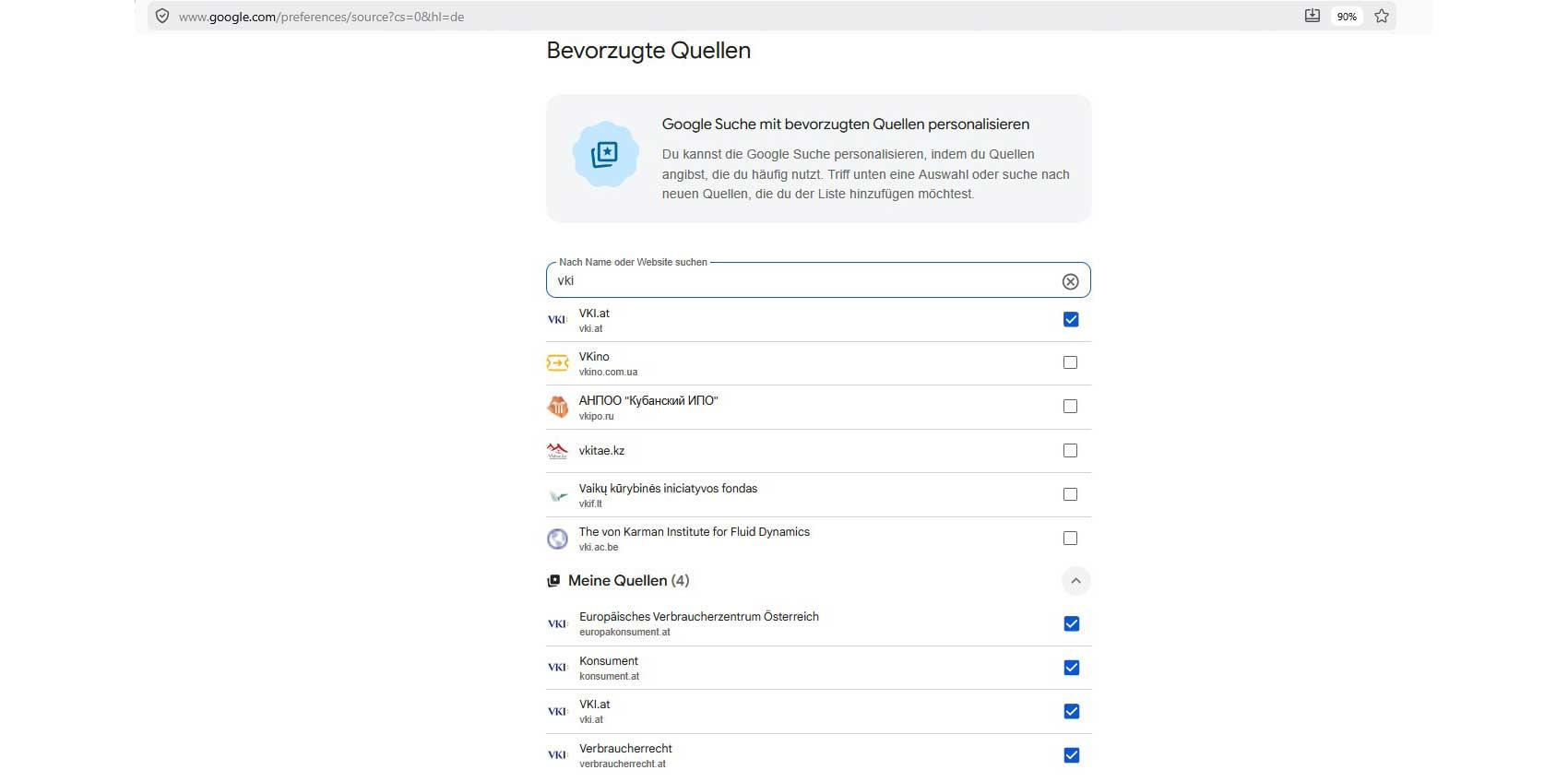Screen dimensions: 1568x782
Task: Click 'vkipo.ru' domain text
Action: click(596, 417)
